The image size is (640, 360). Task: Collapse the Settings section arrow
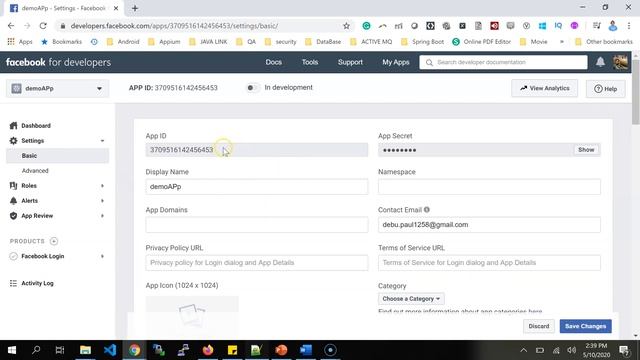(x=102, y=141)
